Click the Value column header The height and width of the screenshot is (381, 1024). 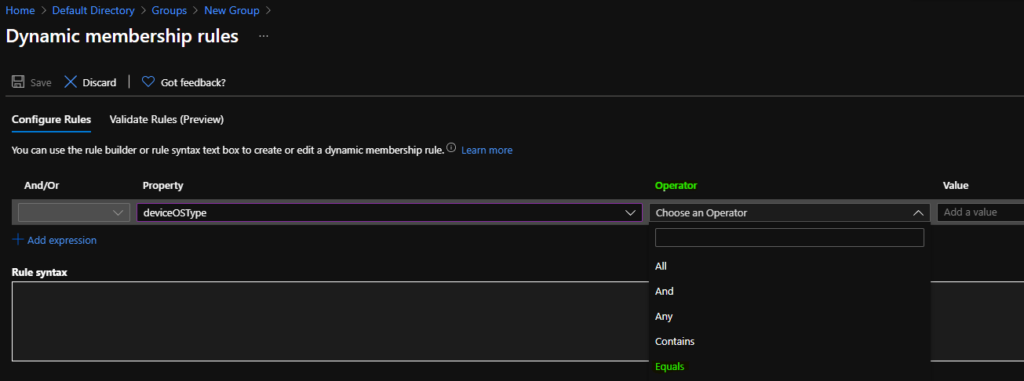(x=955, y=186)
